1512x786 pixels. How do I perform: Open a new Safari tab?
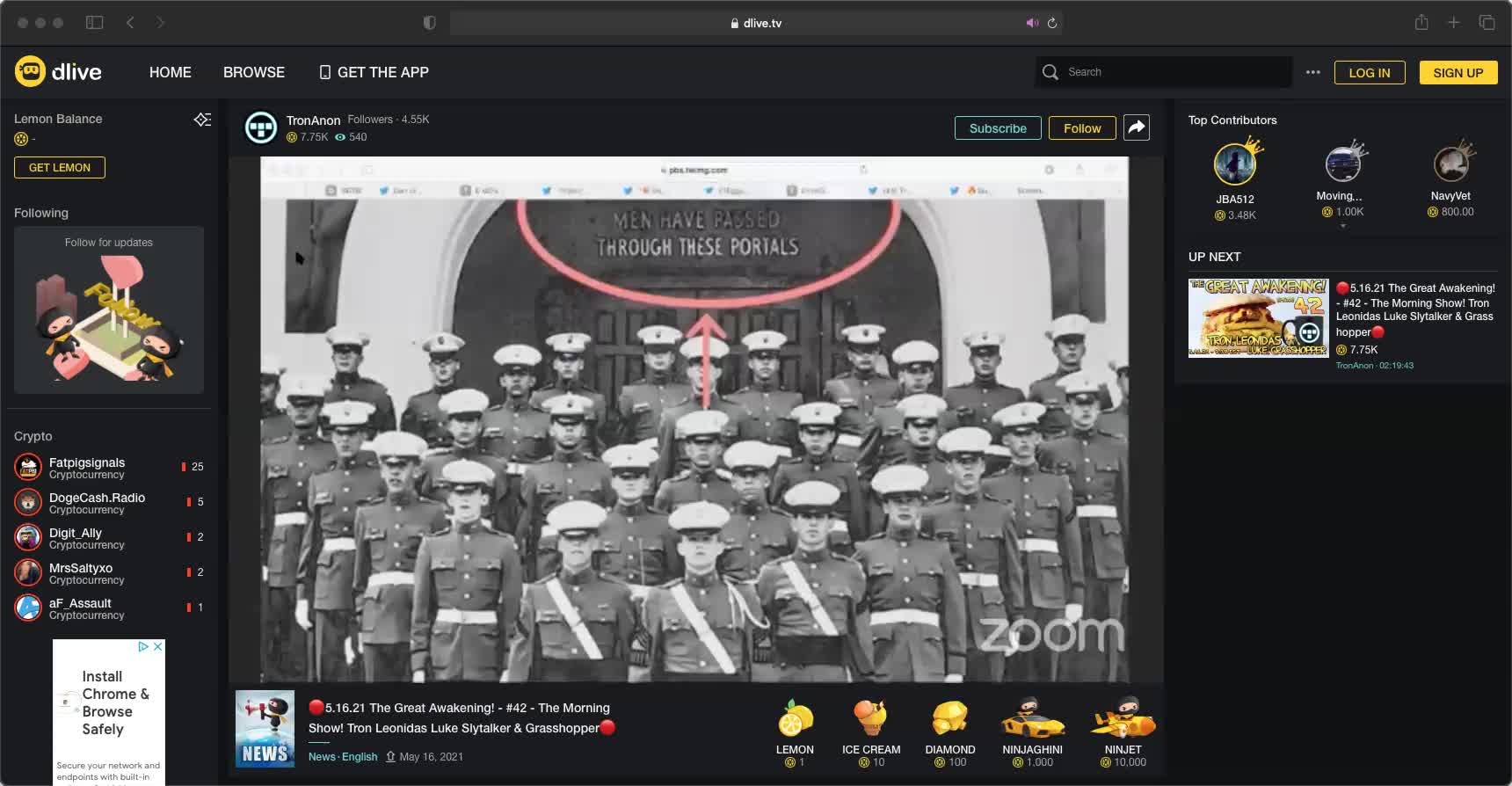(1454, 22)
